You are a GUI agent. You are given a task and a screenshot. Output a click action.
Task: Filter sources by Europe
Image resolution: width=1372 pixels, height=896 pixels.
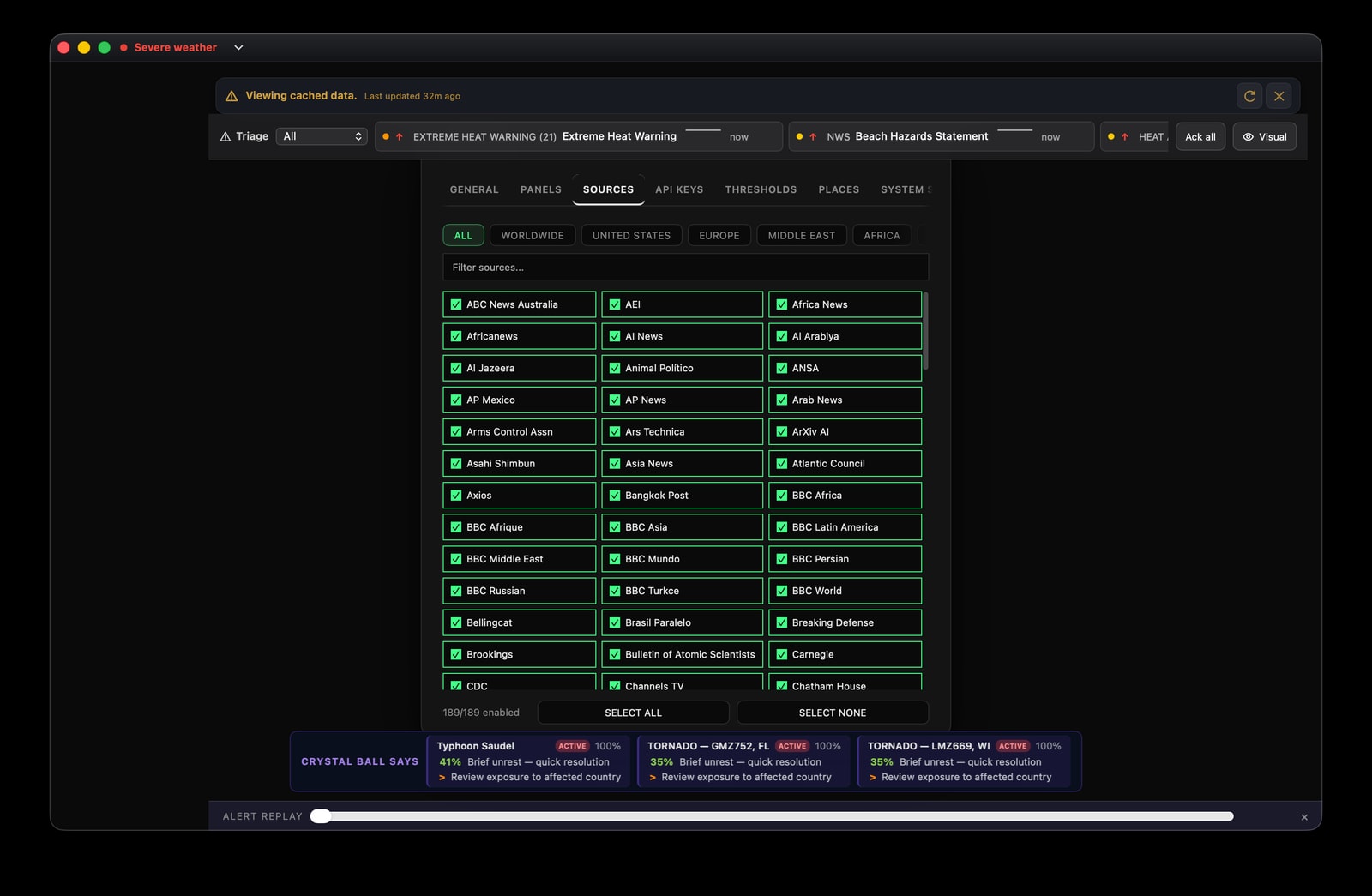tap(719, 235)
